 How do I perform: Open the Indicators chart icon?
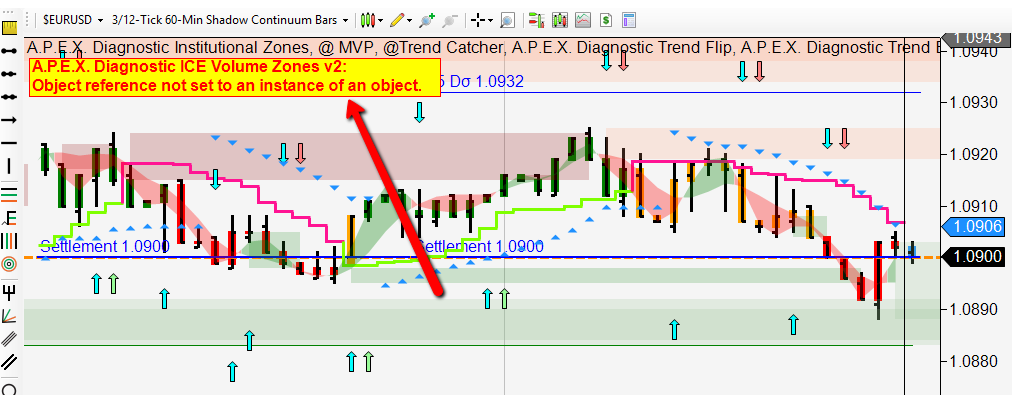click(x=583, y=21)
